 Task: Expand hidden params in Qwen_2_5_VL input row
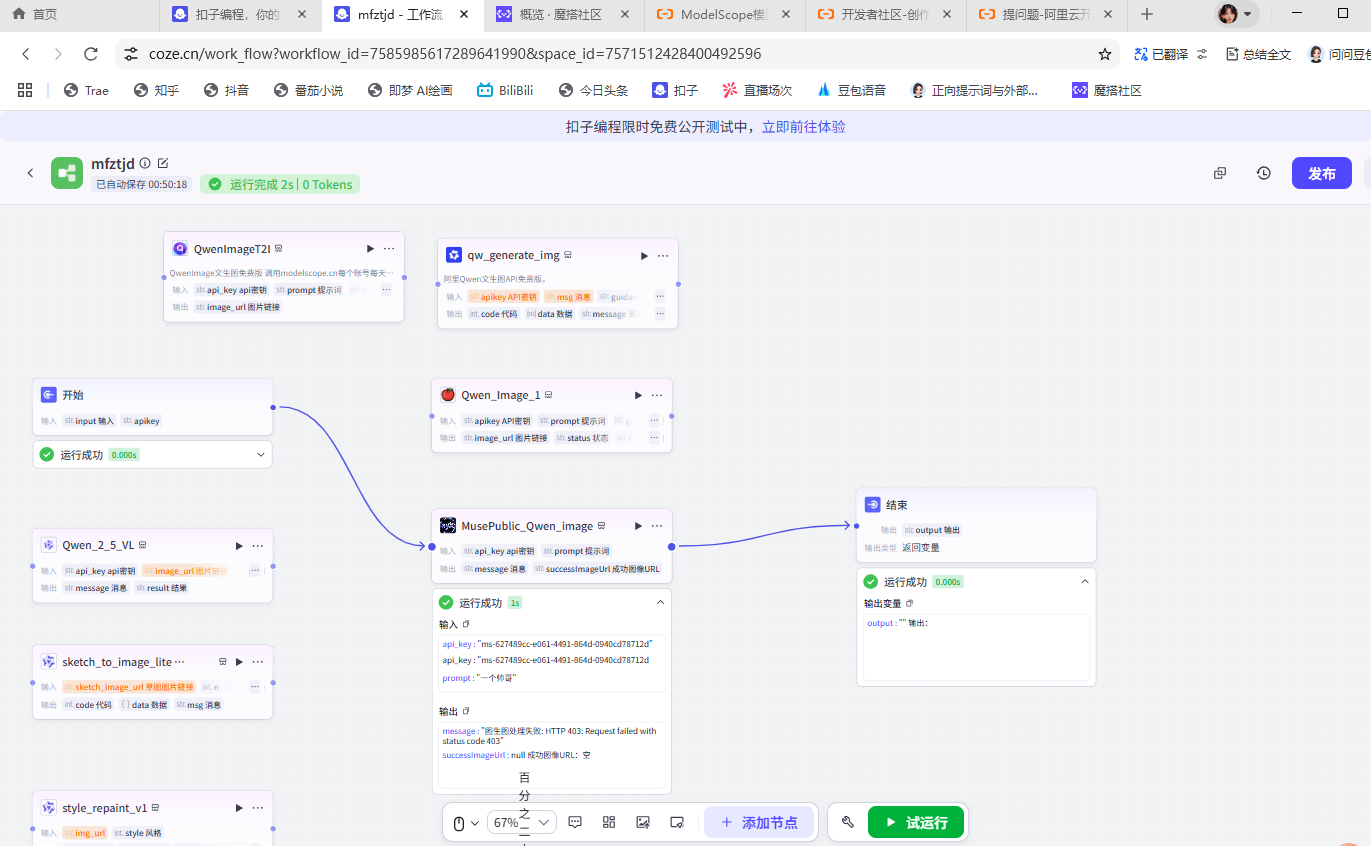254,570
